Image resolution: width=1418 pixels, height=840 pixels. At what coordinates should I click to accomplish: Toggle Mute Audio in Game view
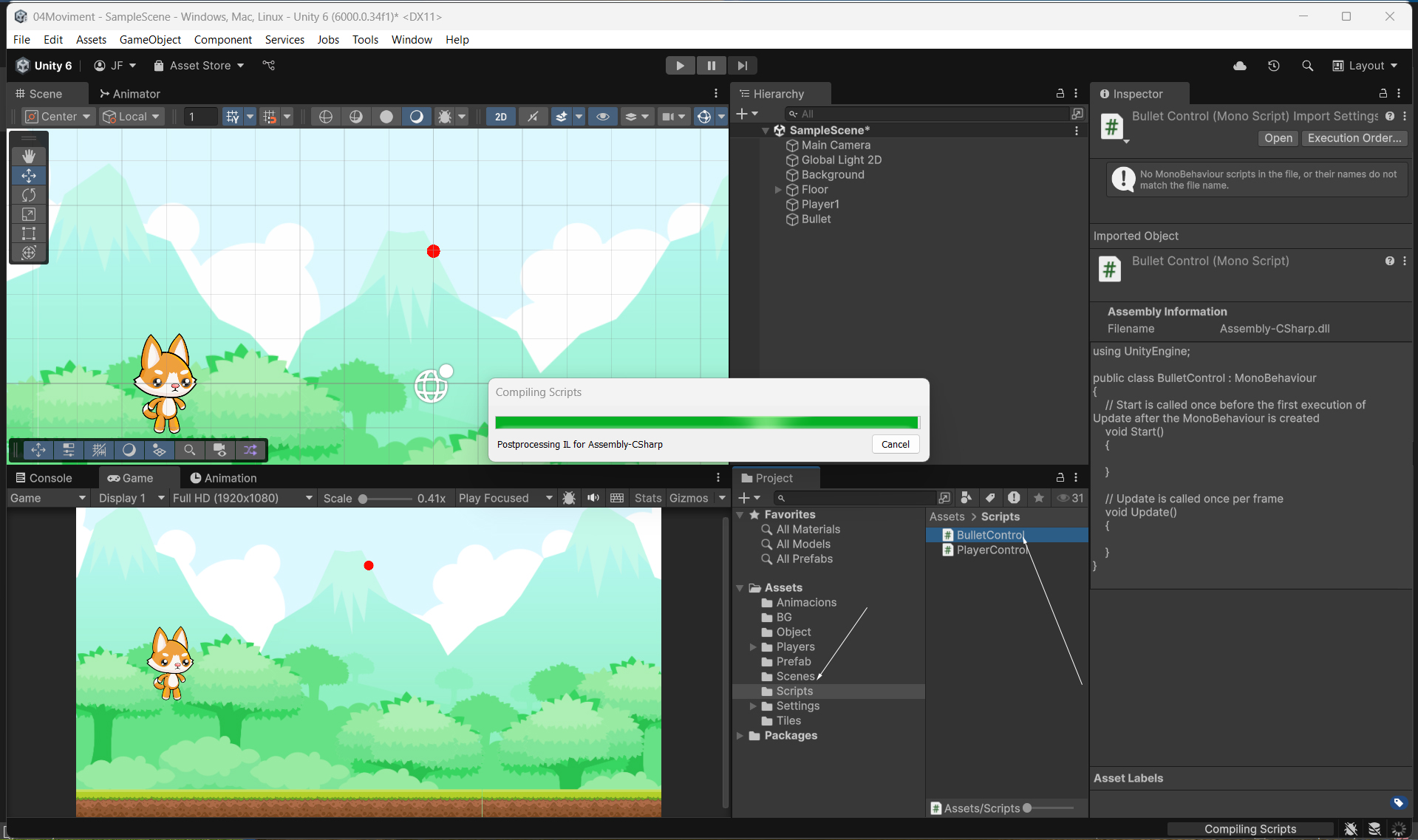click(x=593, y=498)
